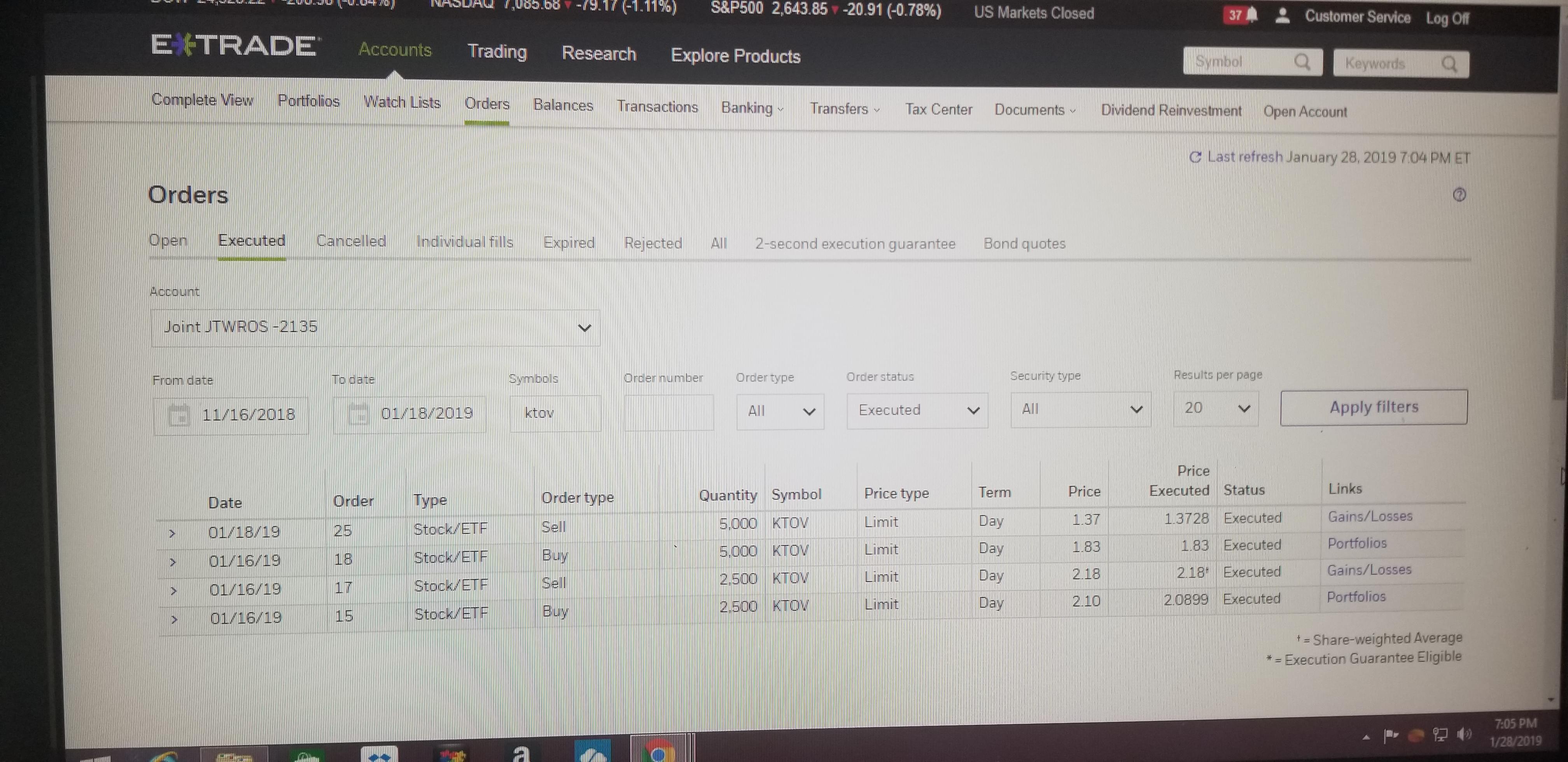Open the Results per page dropdown
Viewport: 1568px width, 762px height.
point(1216,408)
